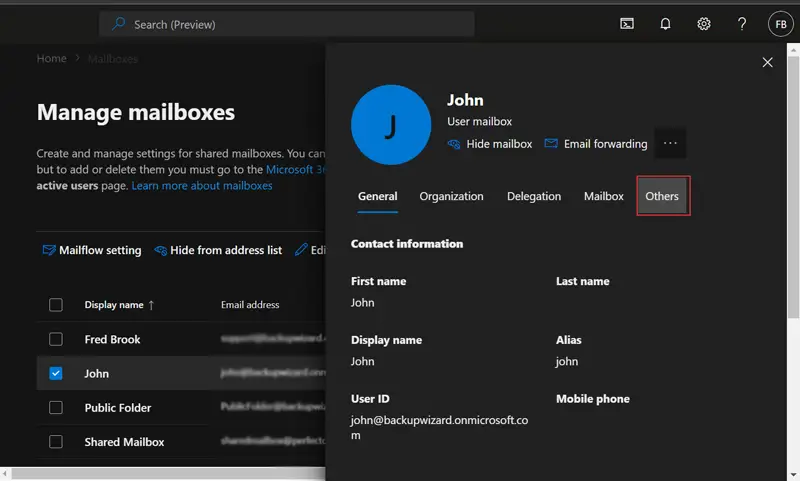This screenshot has height=481, width=800.
Task: Select the Public Folder checkbox
Action: [x=56, y=408]
